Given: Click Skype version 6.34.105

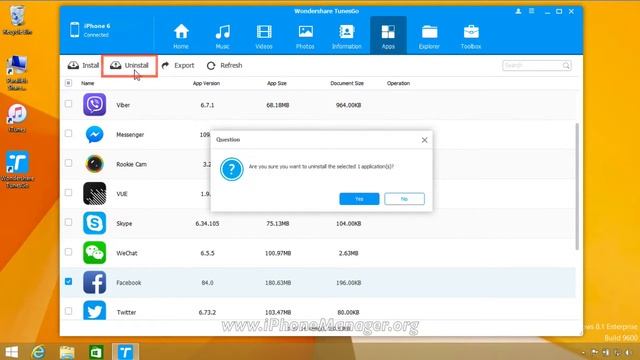Looking at the screenshot, I should 207,224.
